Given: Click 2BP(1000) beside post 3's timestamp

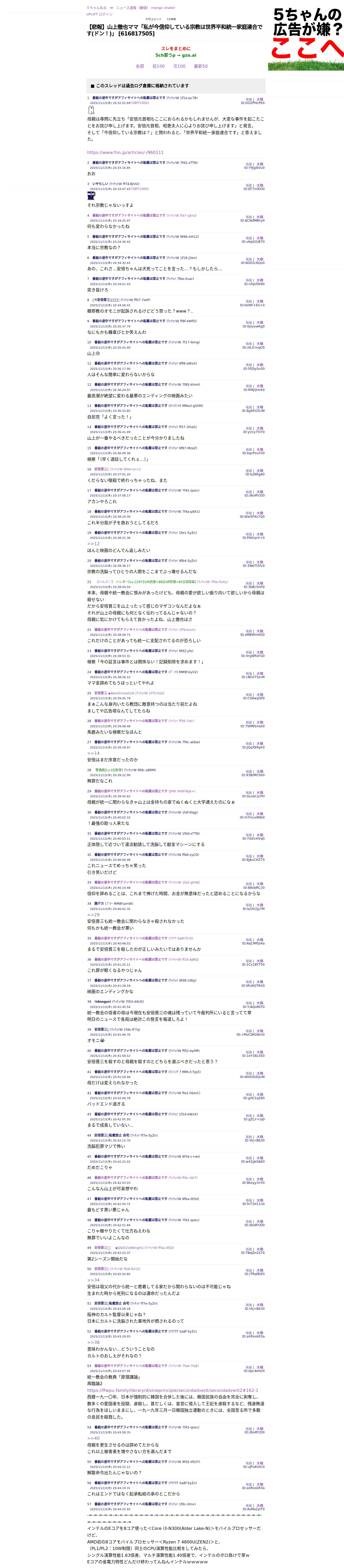Looking at the screenshot, I should pyautogui.click(x=139, y=189).
